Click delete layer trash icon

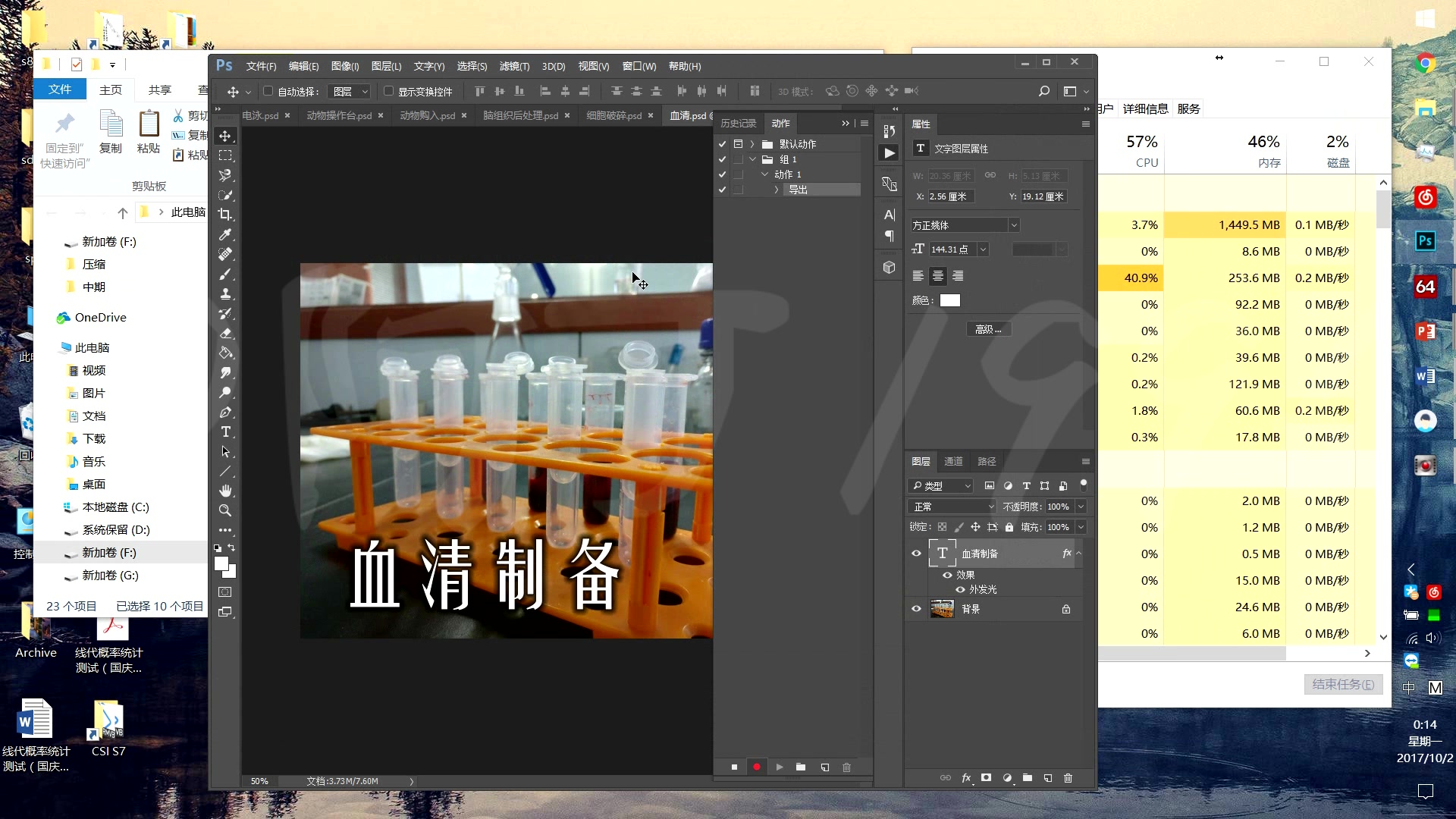click(1068, 778)
